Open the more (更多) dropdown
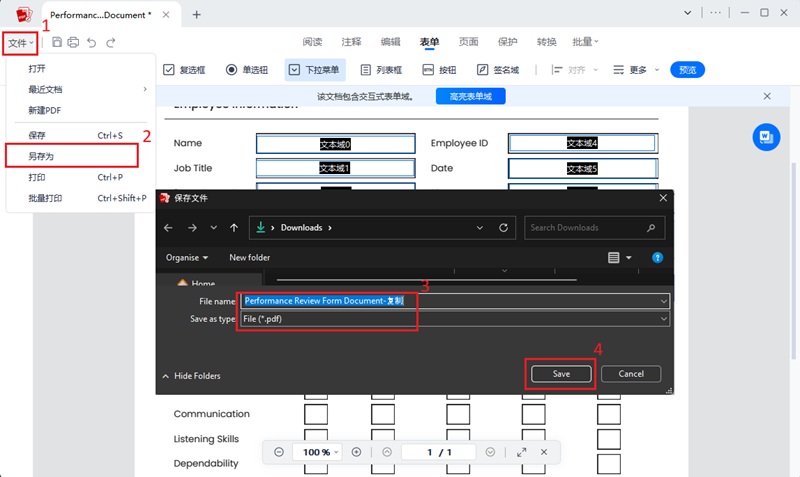 [x=636, y=70]
